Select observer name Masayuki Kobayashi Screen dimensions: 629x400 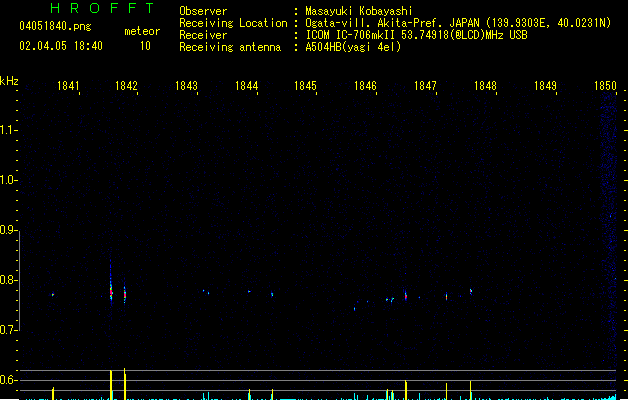(x=359, y=11)
